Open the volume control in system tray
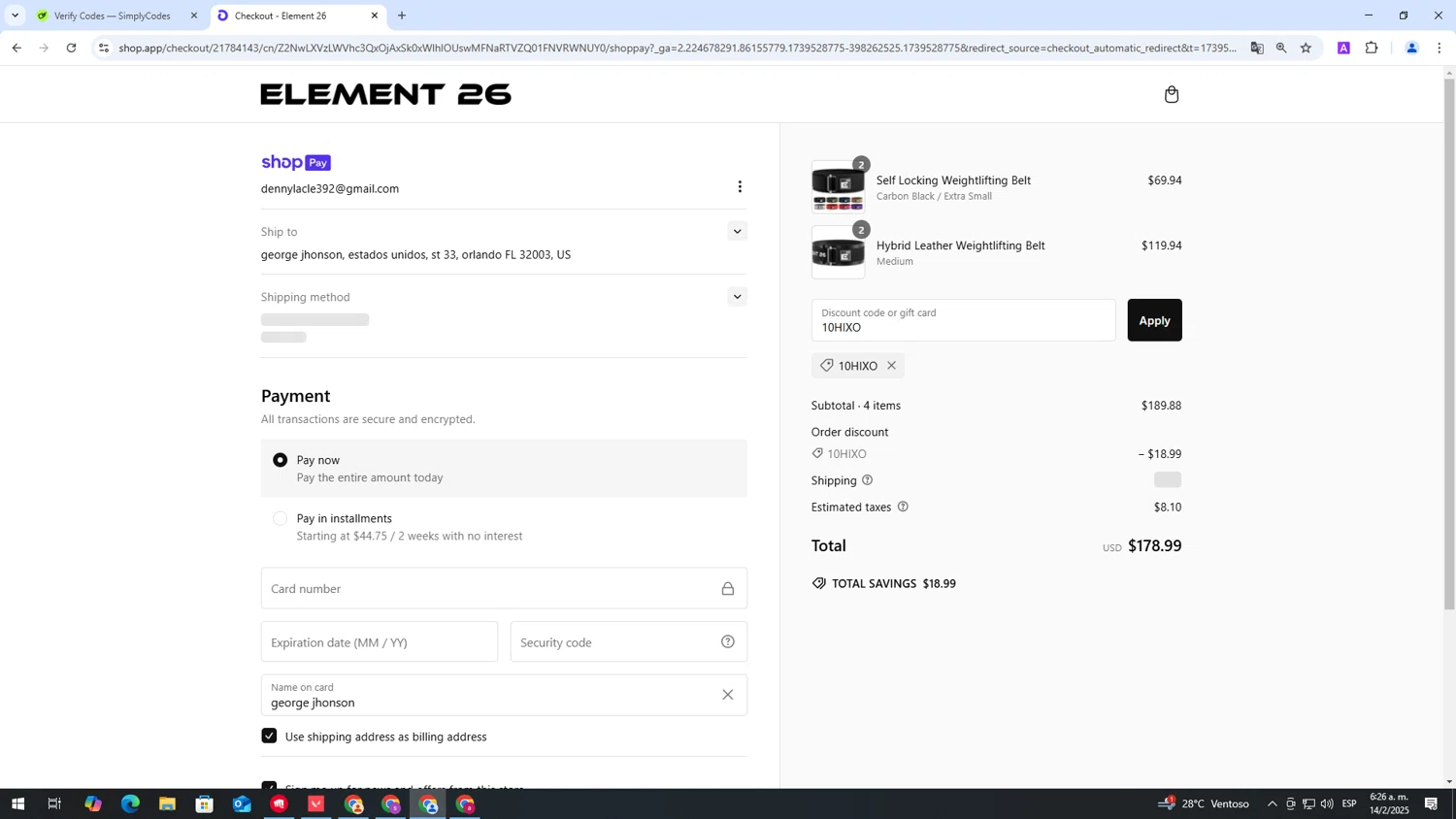The height and width of the screenshot is (819, 1456). [1327, 803]
